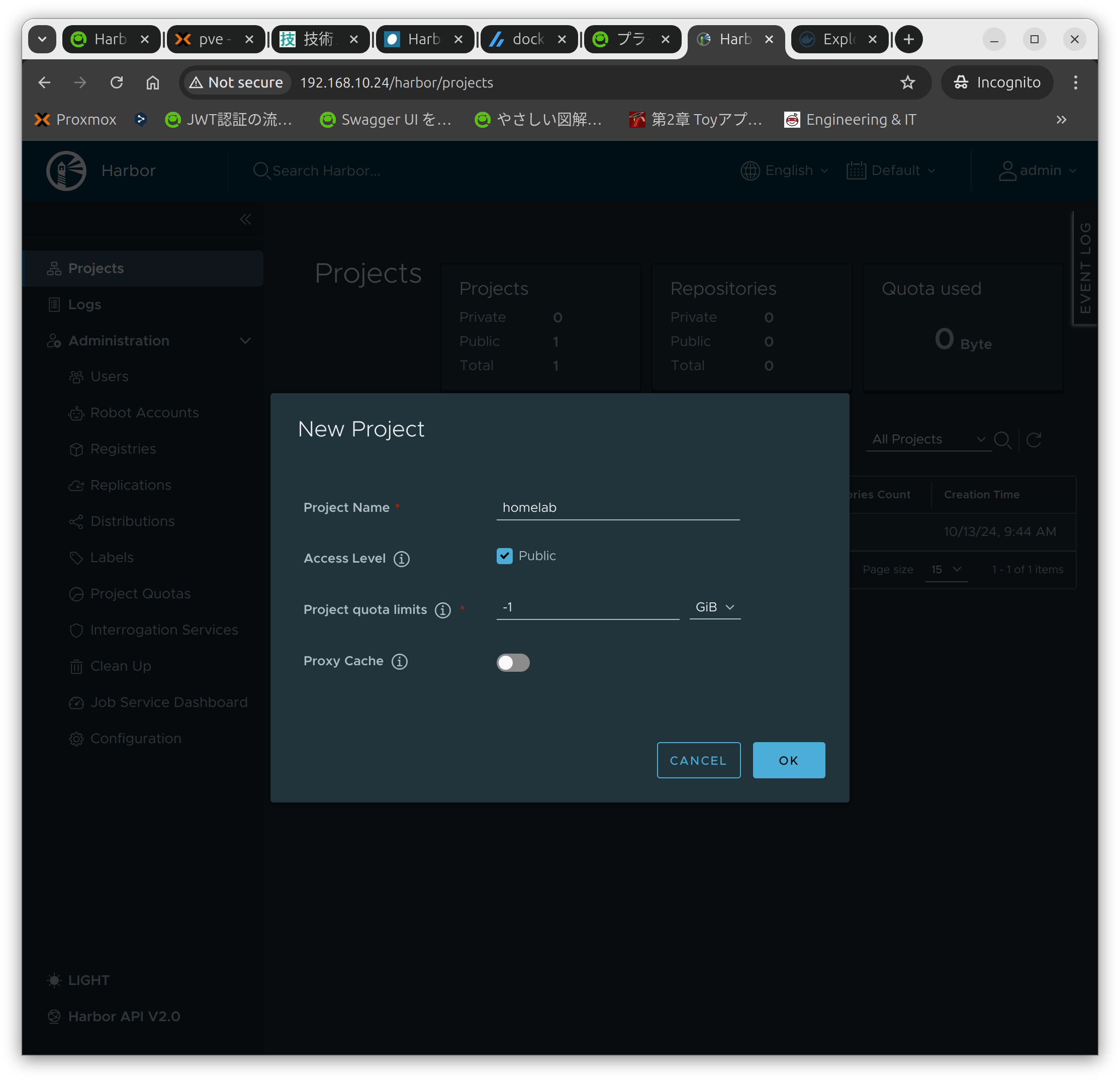This screenshot has width=1120, height=1080.
Task: Open the All Projects filter dropdown
Action: click(928, 439)
